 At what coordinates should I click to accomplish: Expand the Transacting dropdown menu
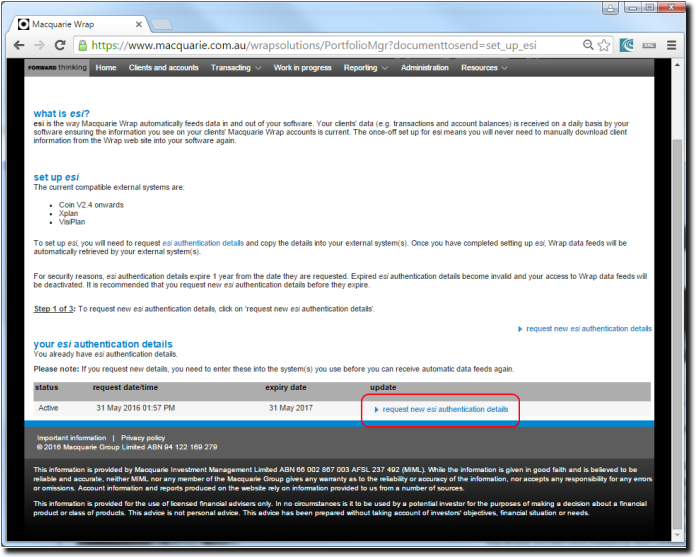pos(236,68)
